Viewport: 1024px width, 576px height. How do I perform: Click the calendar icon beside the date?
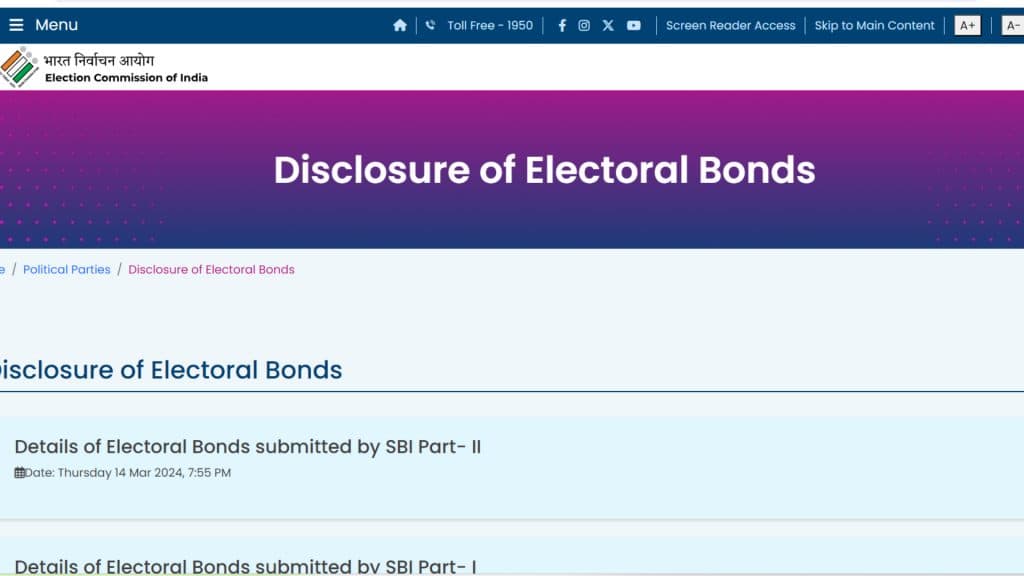[x=22, y=472]
